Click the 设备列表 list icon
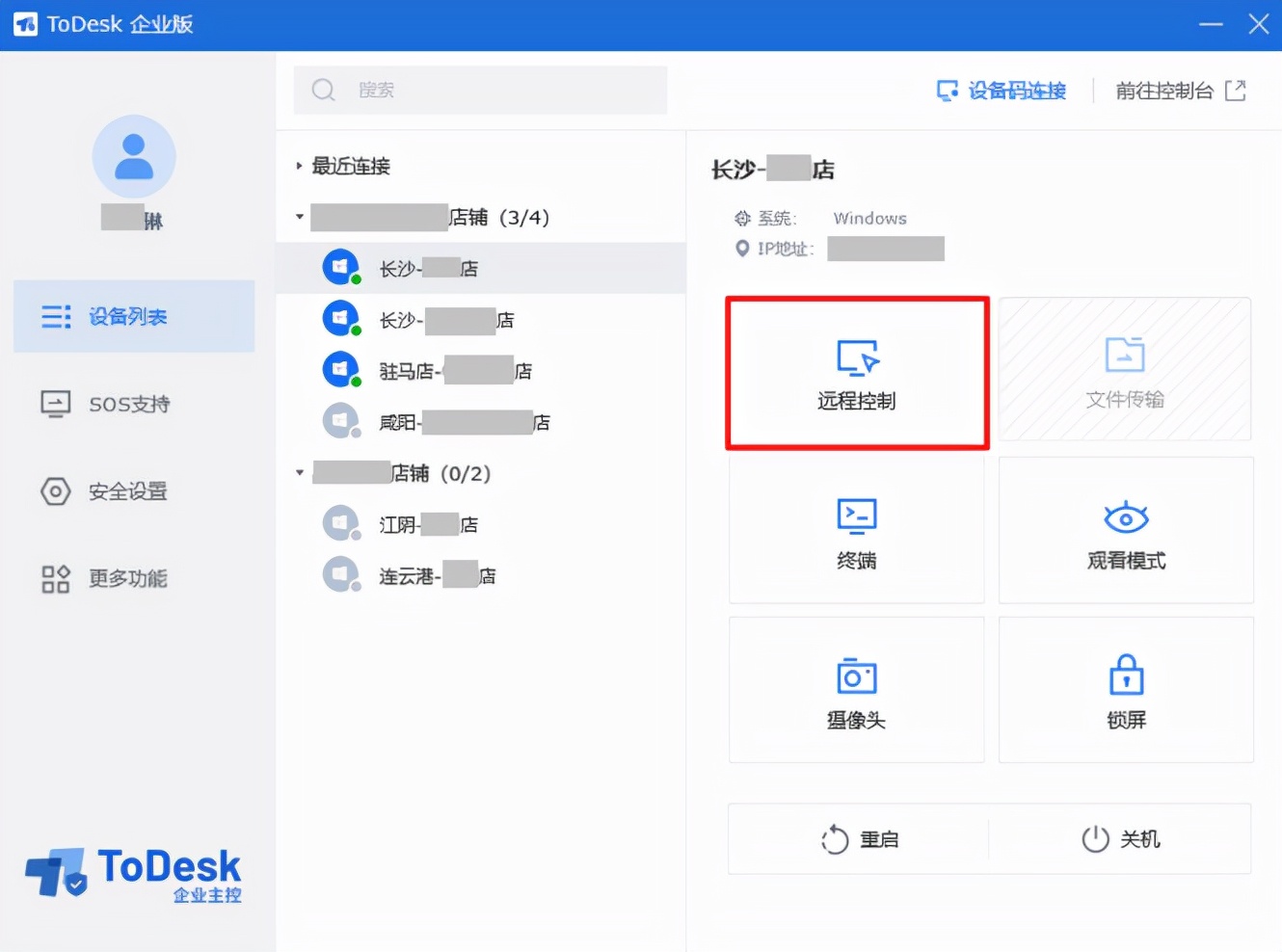 point(56,316)
